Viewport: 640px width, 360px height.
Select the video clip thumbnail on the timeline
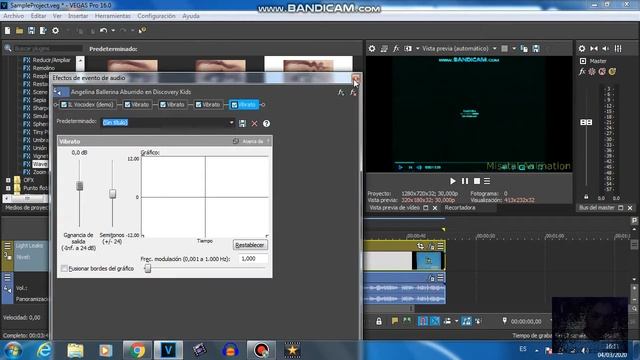point(429,260)
